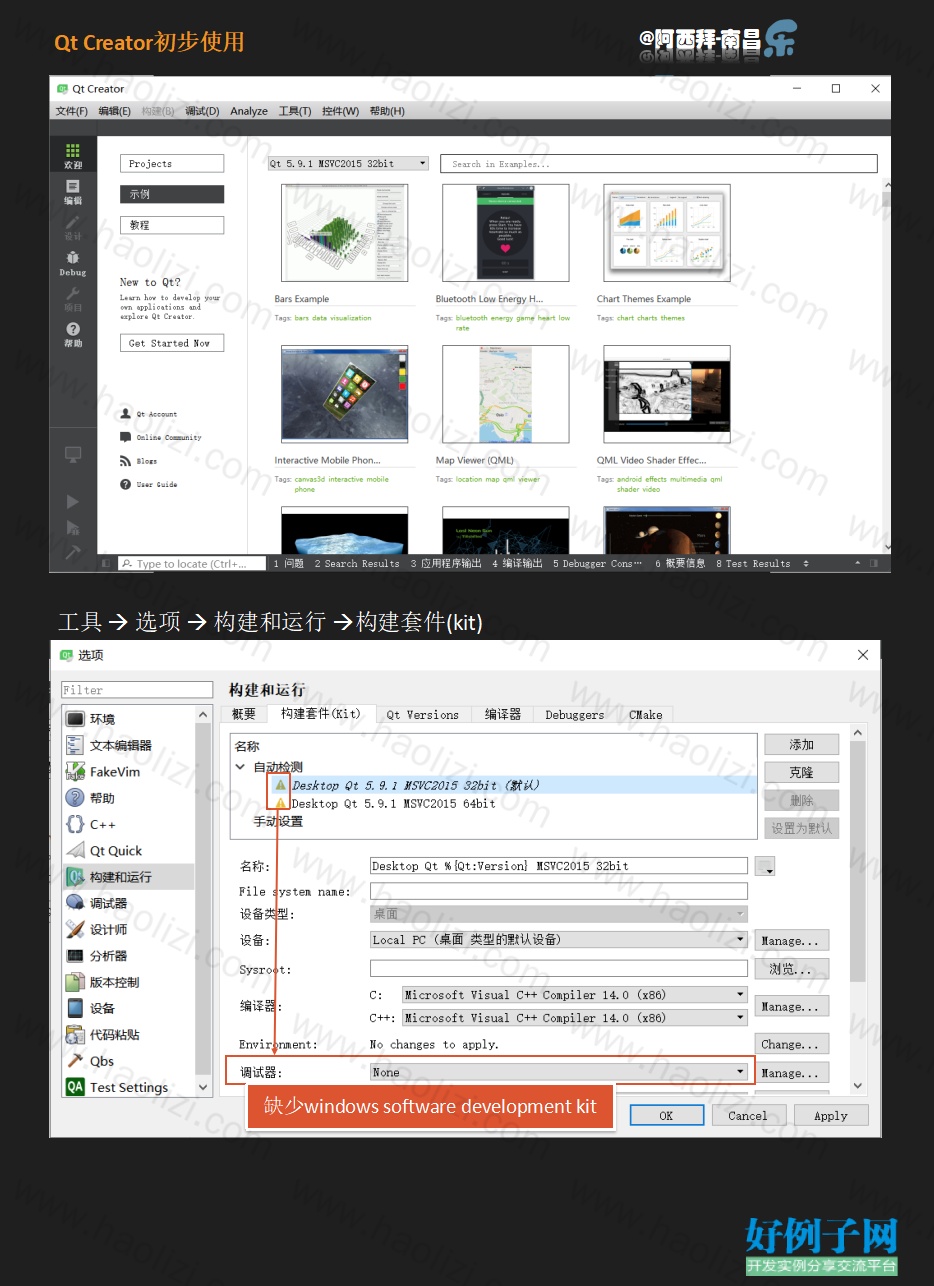Select Test Settings category in Options dialog
This screenshot has width=934, height=1286.
pyautogui.click(x=130, y=1087)
